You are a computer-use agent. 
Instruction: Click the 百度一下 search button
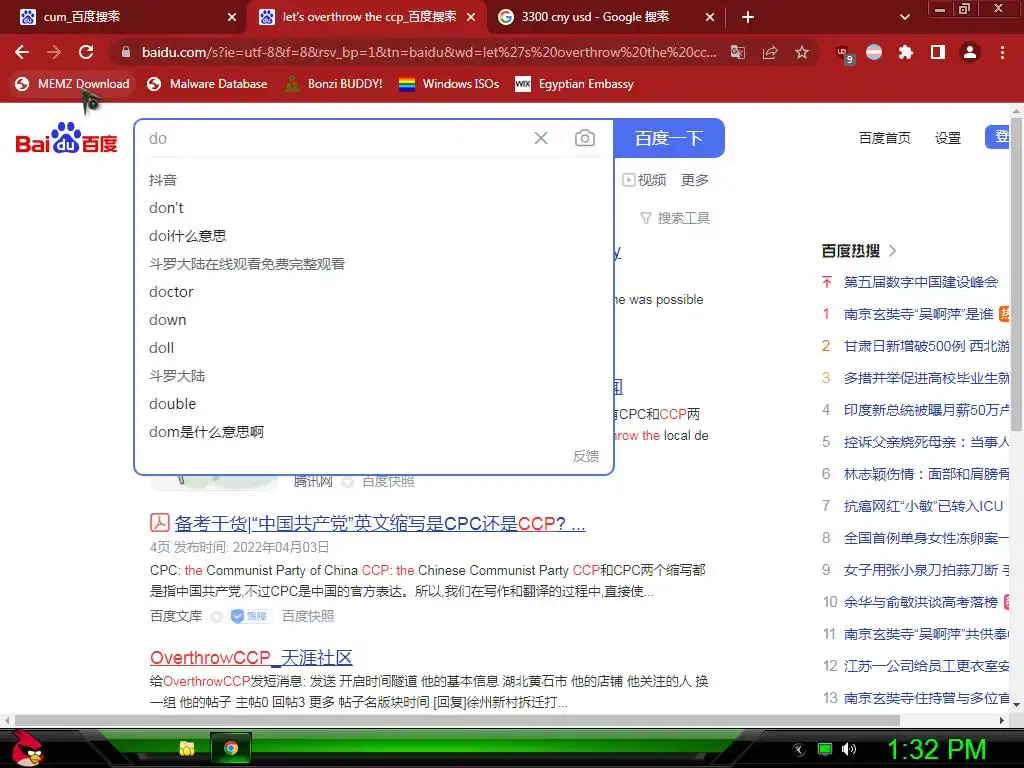[x=669, y=138]
